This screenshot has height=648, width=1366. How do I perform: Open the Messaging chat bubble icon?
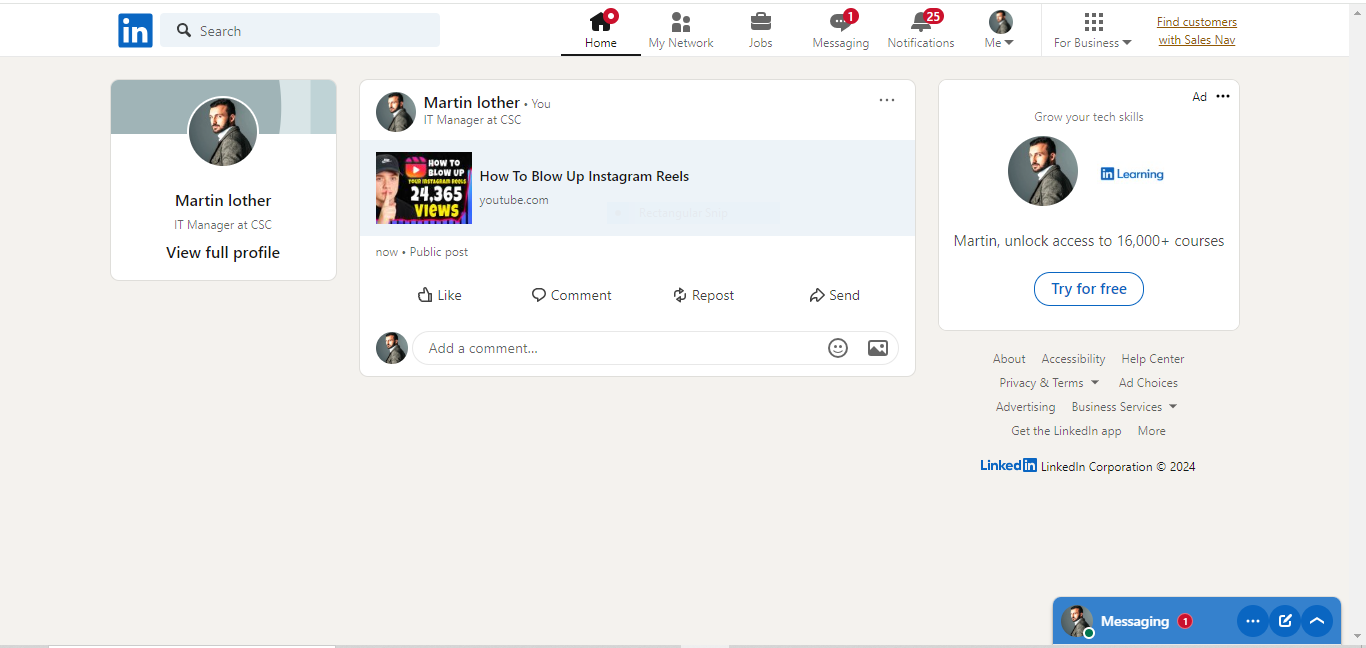click(841, 22)
